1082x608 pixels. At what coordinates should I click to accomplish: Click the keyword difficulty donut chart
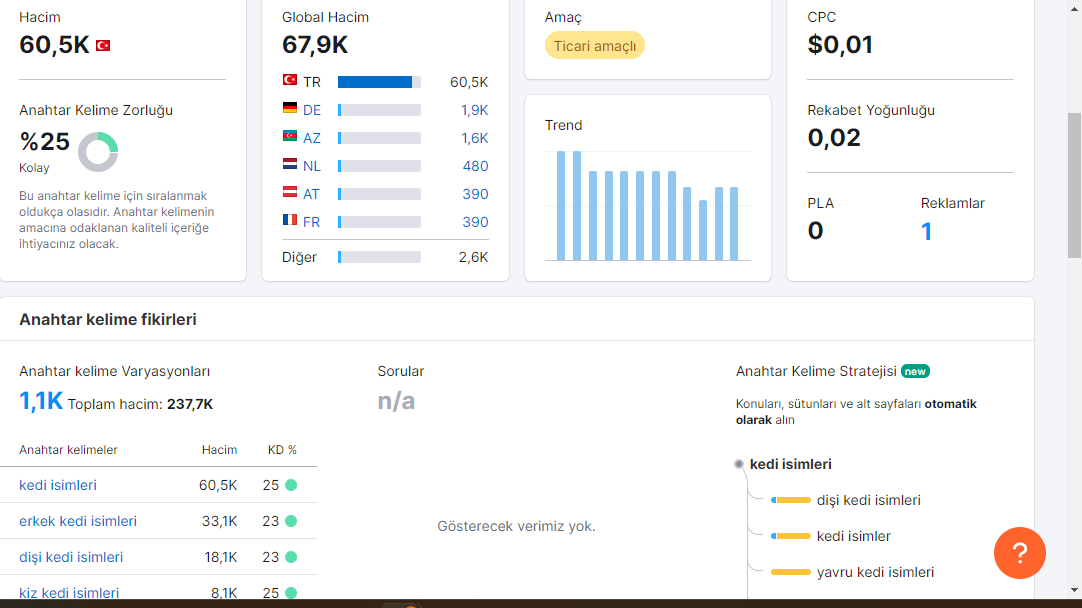(98, 152)
